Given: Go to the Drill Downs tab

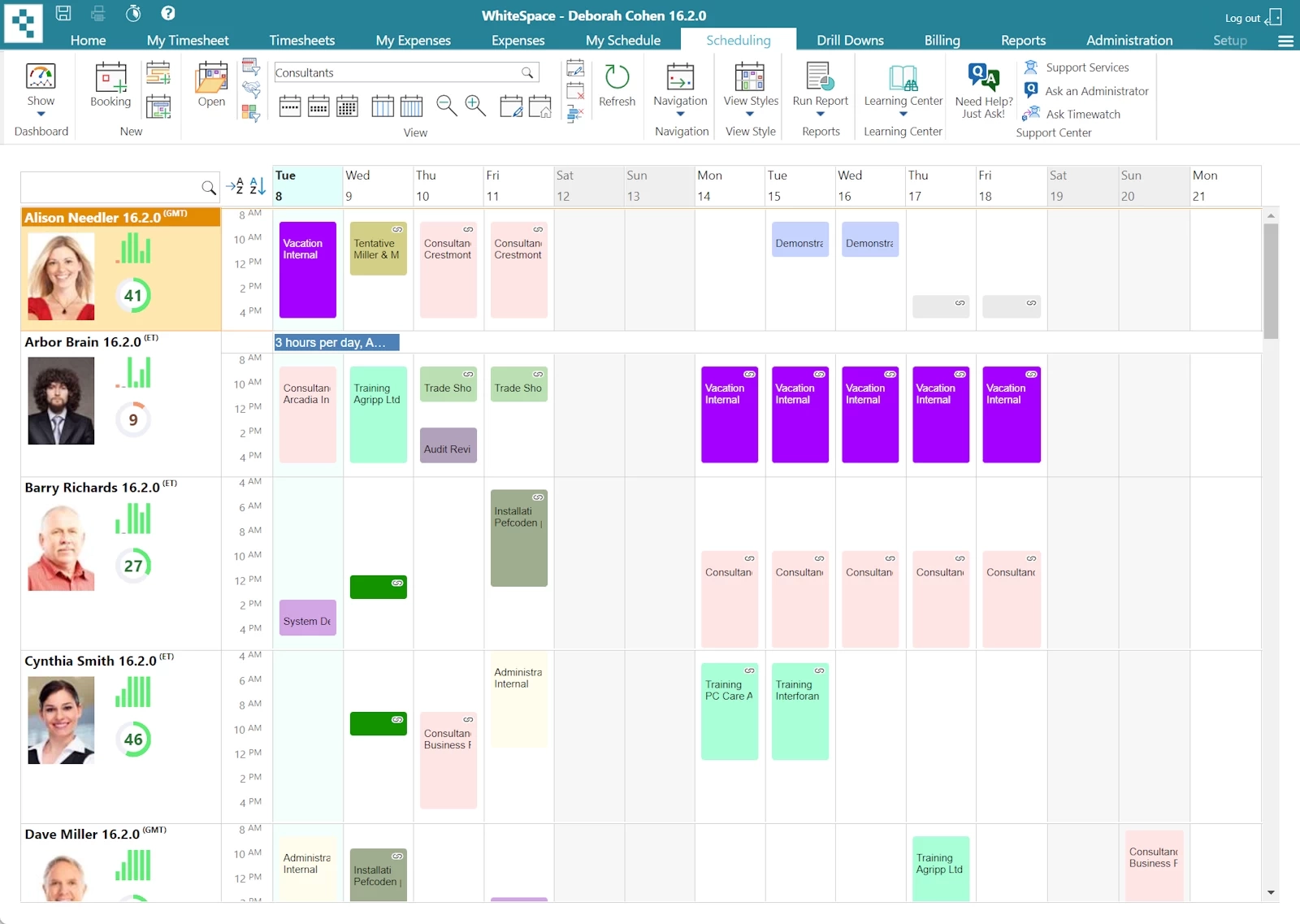Looking at the screenshot, I should (x=850, y=40).
